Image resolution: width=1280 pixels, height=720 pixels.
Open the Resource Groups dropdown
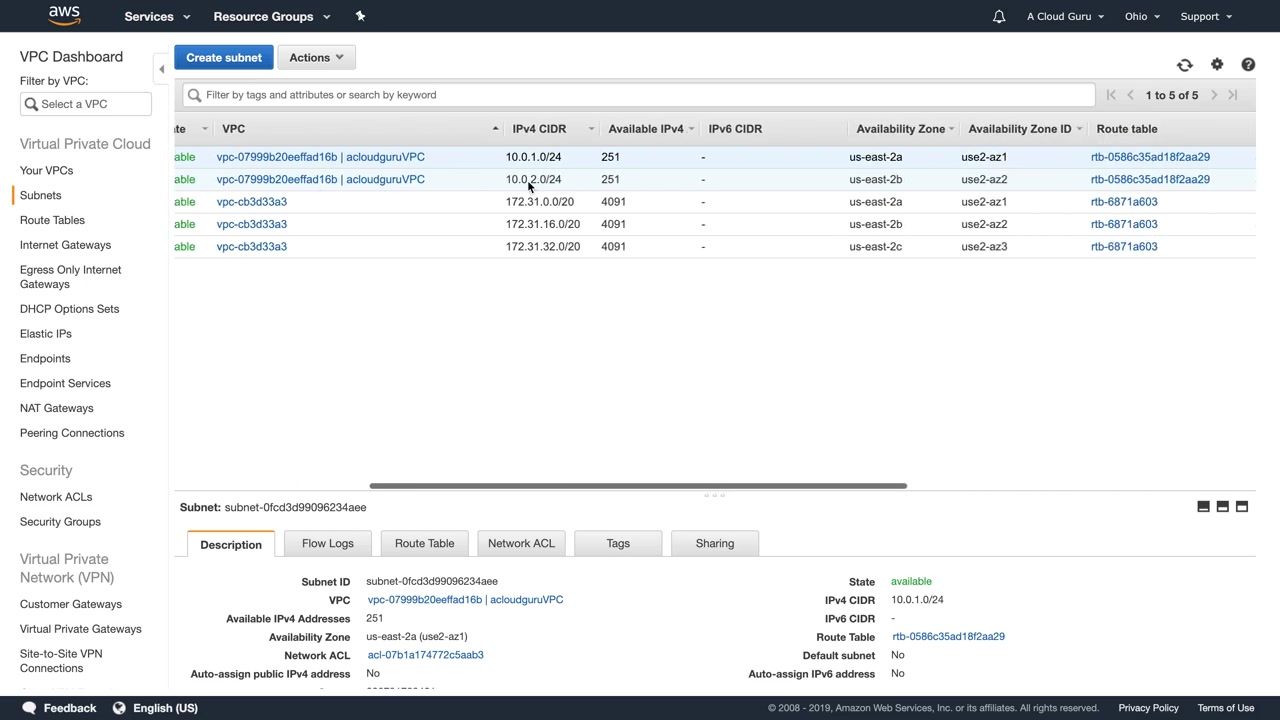272,16
